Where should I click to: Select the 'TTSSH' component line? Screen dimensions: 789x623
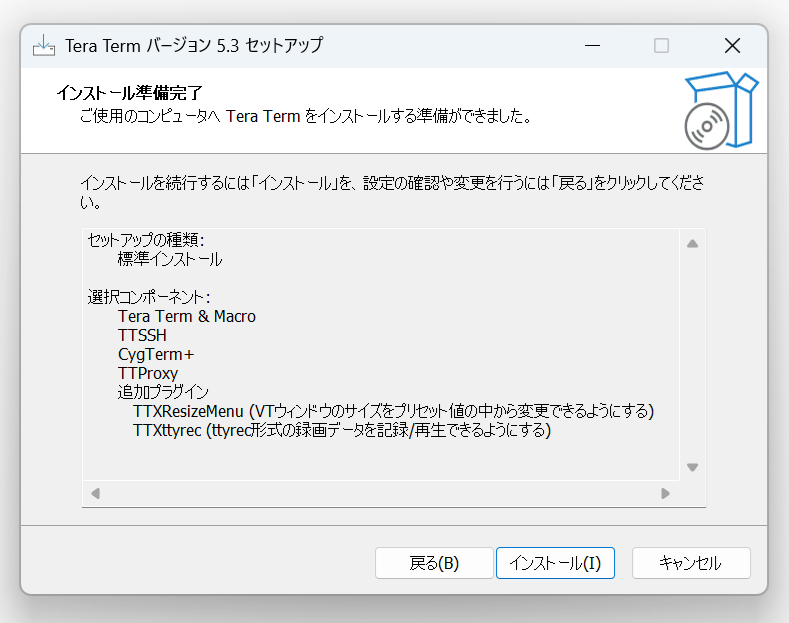[142, 335]
